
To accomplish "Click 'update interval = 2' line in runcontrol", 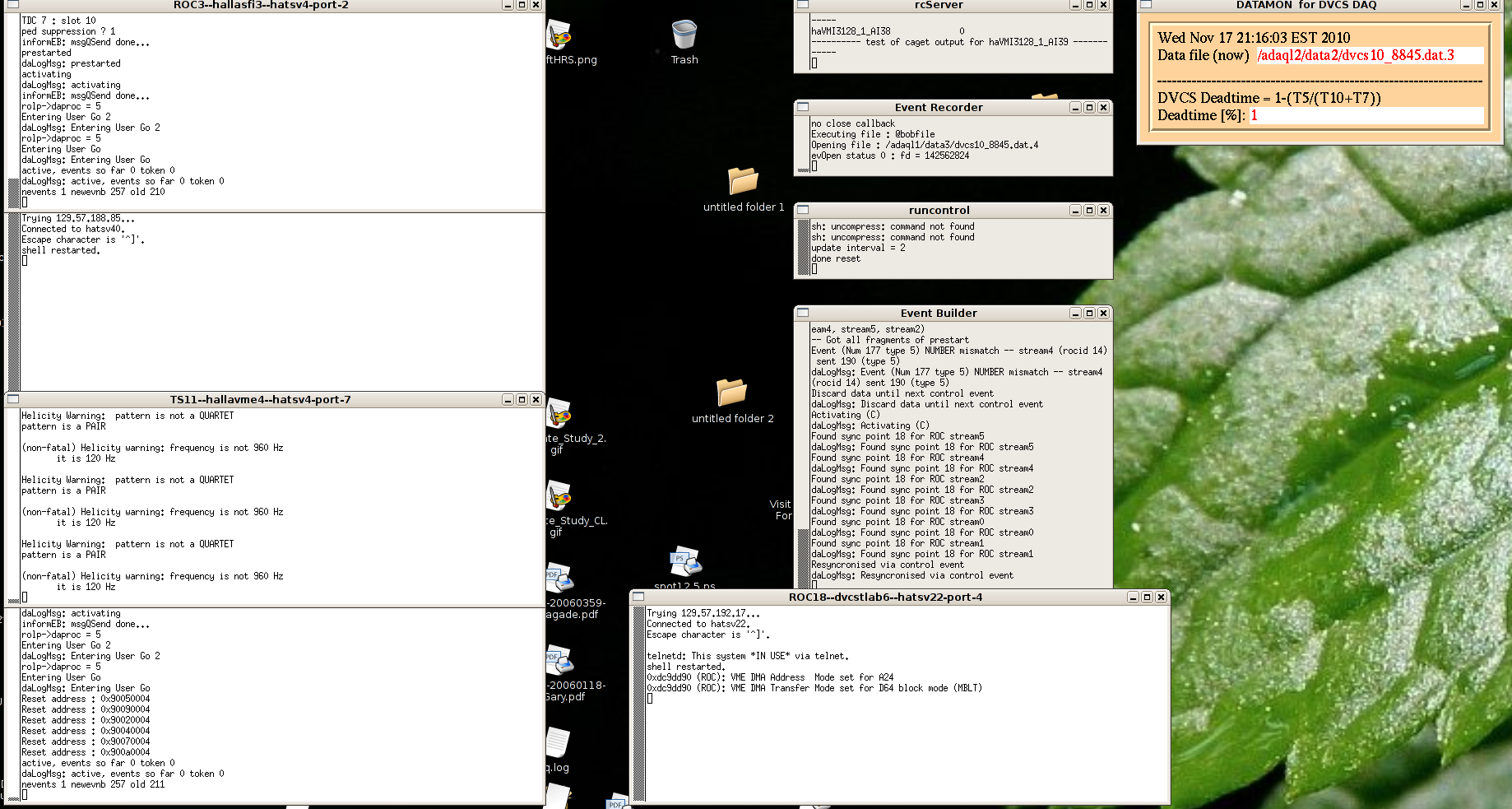I will click(858, 248).
